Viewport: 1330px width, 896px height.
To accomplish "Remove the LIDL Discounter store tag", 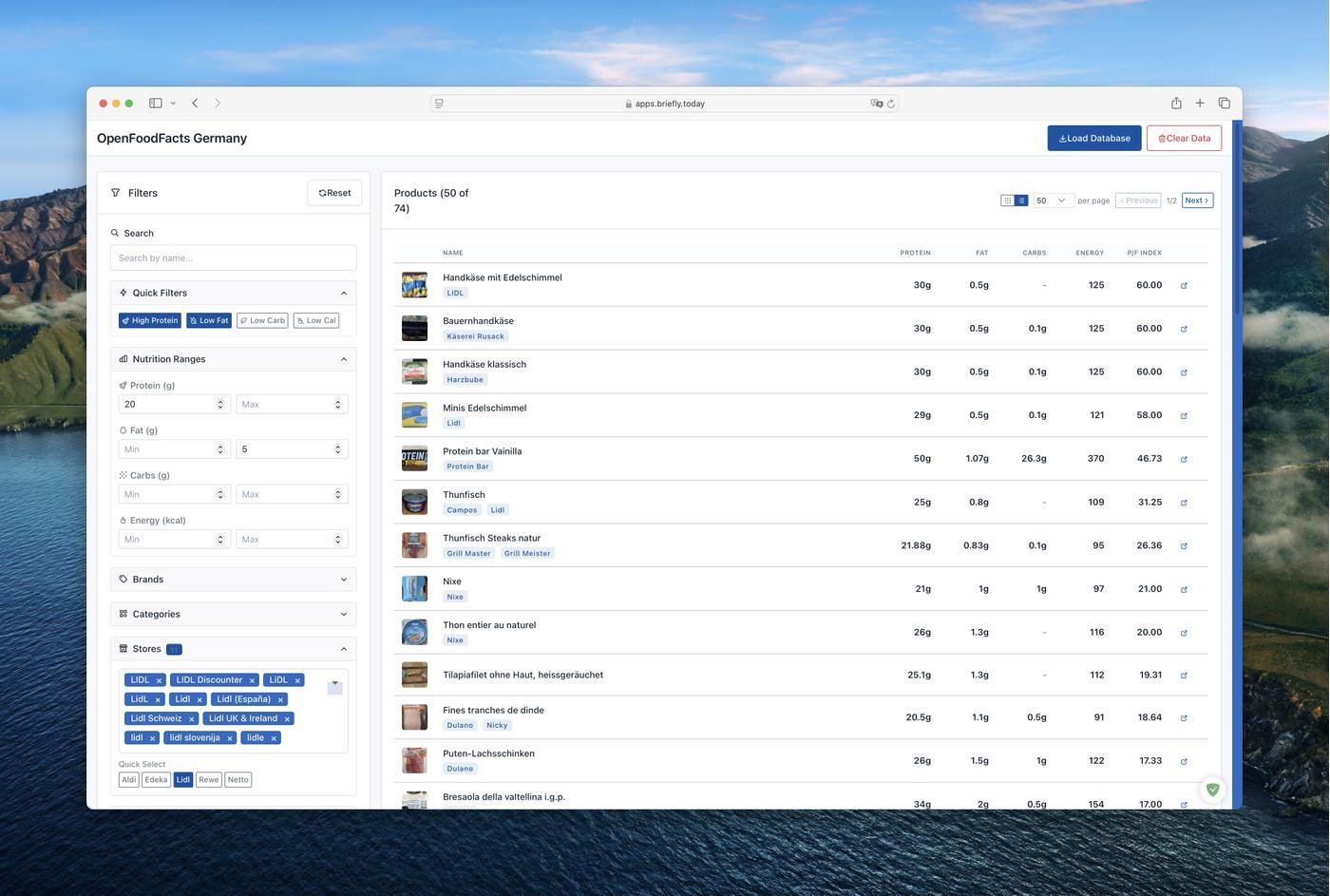I will coord(252,680).
